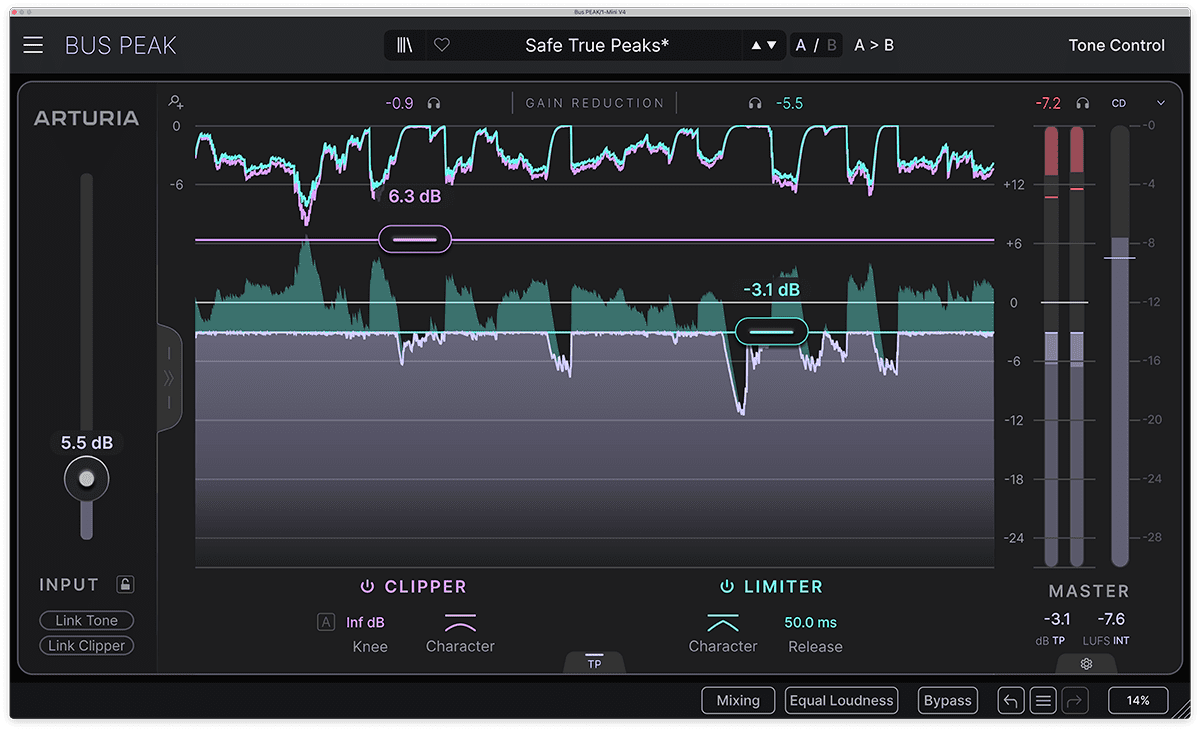The height and width of the screenshot is (730, 1200).
Task: Click the Input gain slider knob
Action: (87, 479)
